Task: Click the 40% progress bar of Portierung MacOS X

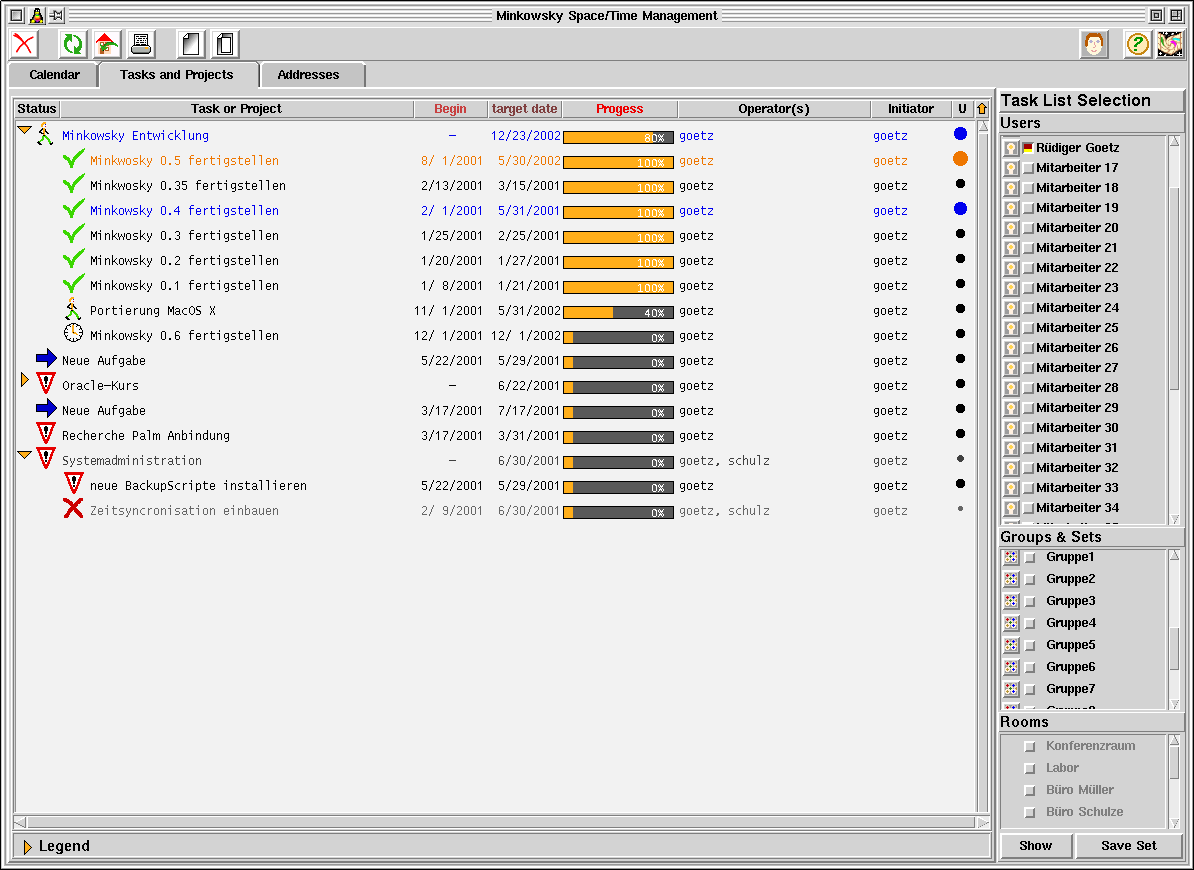Action: [618, 312]
